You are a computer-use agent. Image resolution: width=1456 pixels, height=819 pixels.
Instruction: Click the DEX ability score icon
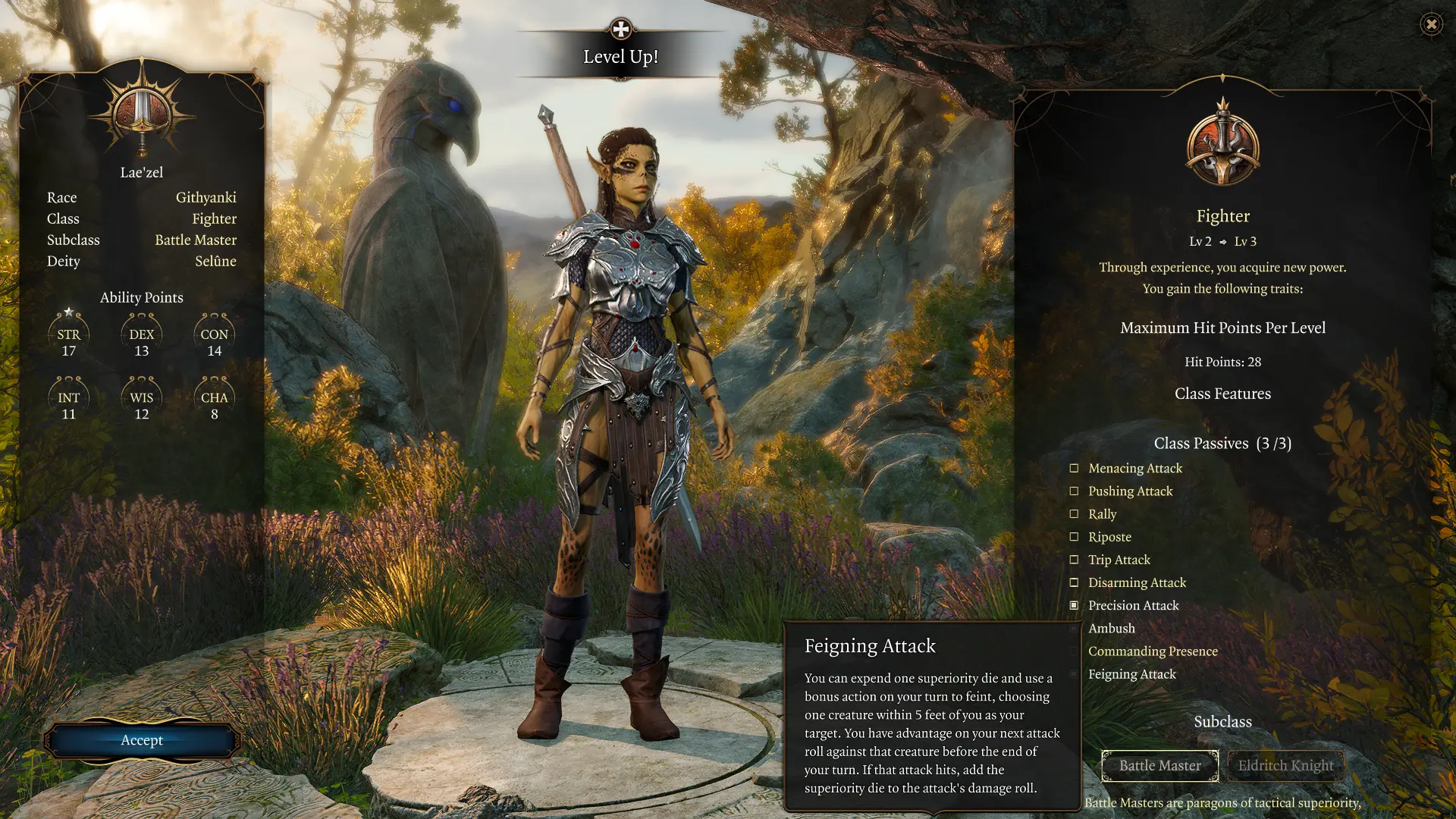click(140, 335)
